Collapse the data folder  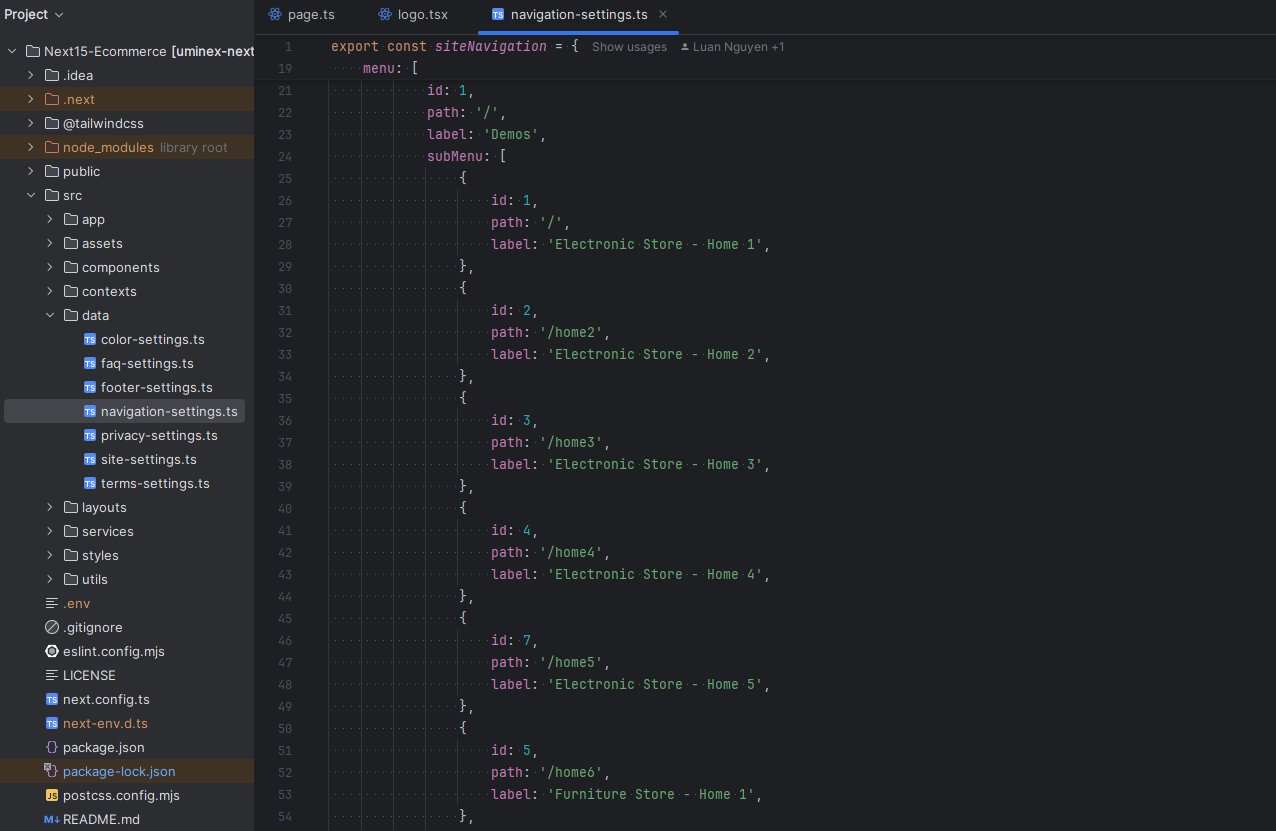pyautogui.click(x=50, y=315)
